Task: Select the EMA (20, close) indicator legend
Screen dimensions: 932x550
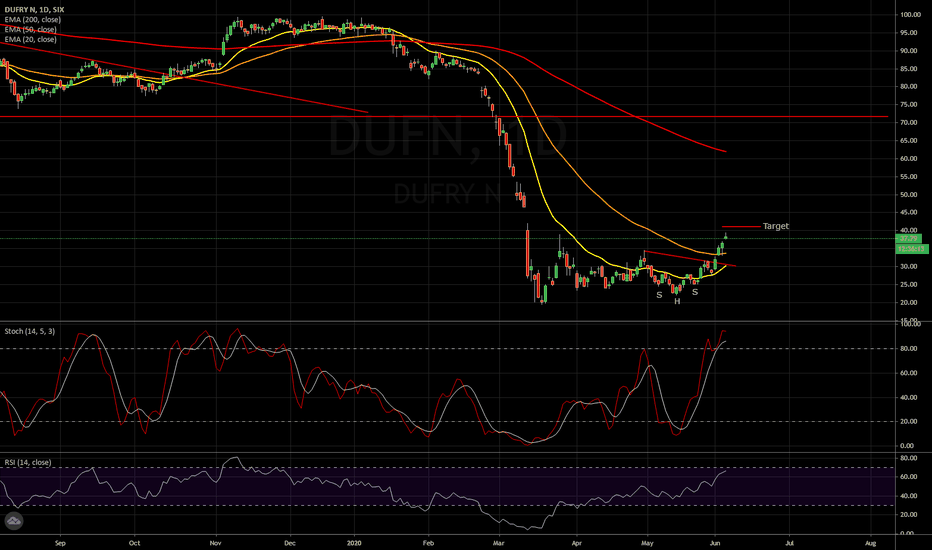Action: tap(30, 39)
